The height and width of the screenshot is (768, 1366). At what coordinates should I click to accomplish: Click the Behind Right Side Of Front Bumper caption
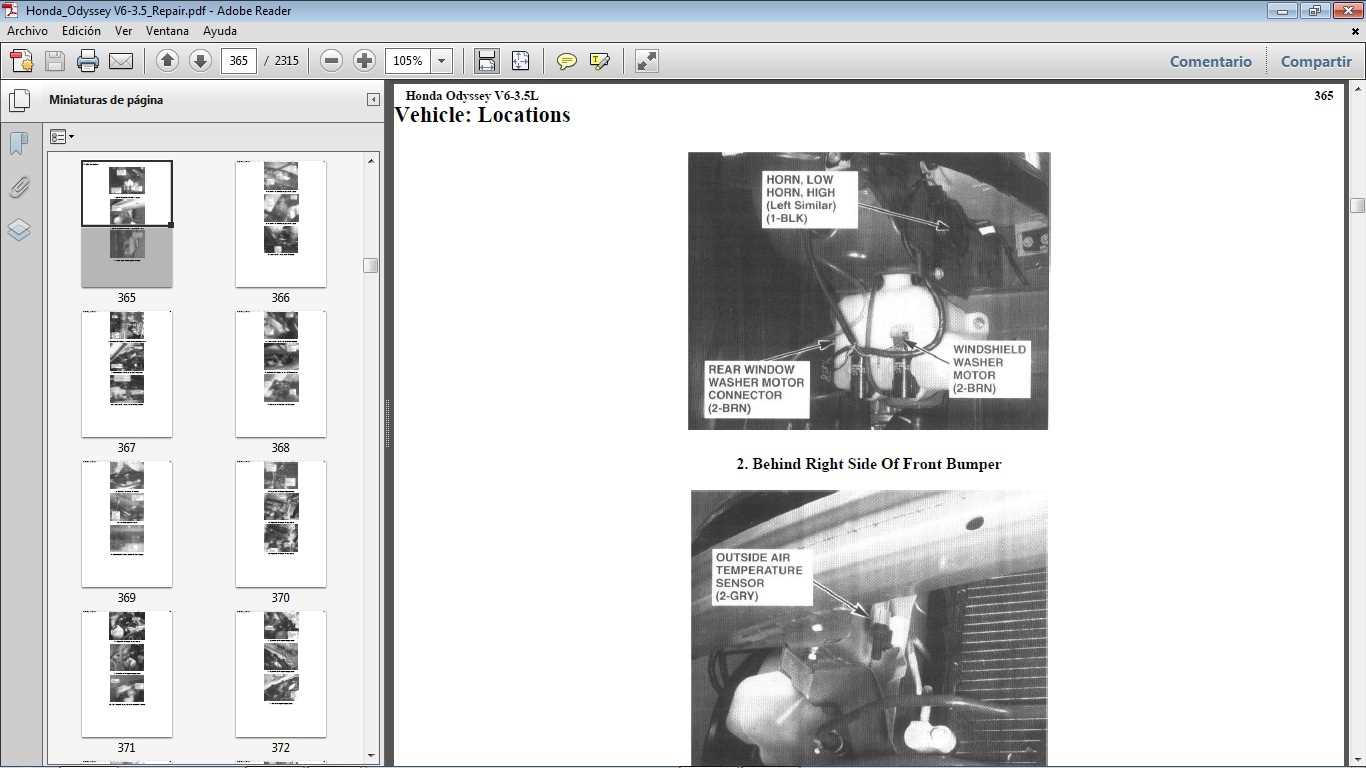869,464
